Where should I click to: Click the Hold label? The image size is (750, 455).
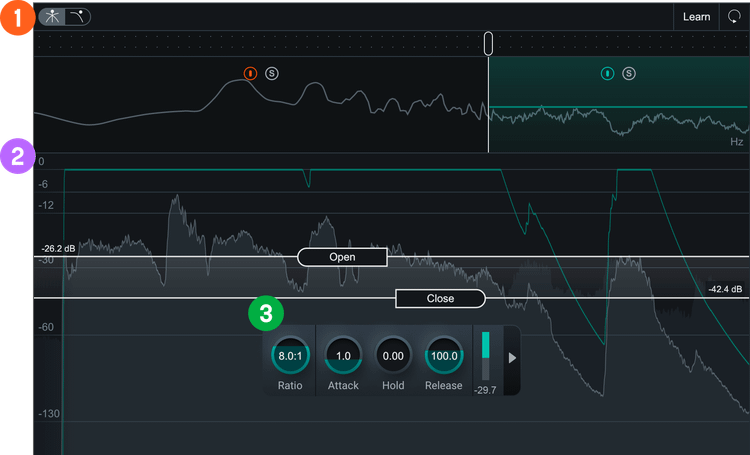pyautogui.click(x=393, y=385)
